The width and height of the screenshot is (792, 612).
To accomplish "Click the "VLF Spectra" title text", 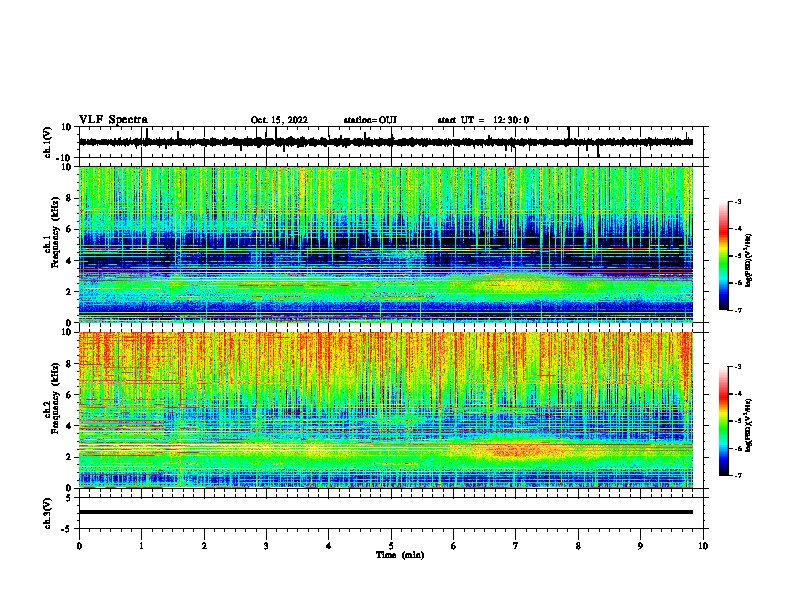I will [113, 120].
